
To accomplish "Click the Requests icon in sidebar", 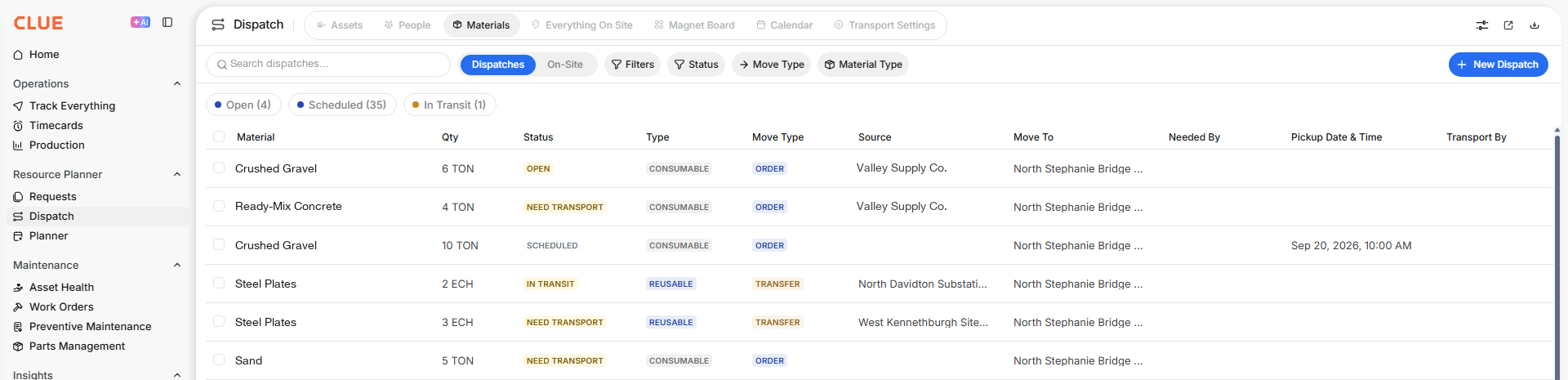I will pos(18,197).
